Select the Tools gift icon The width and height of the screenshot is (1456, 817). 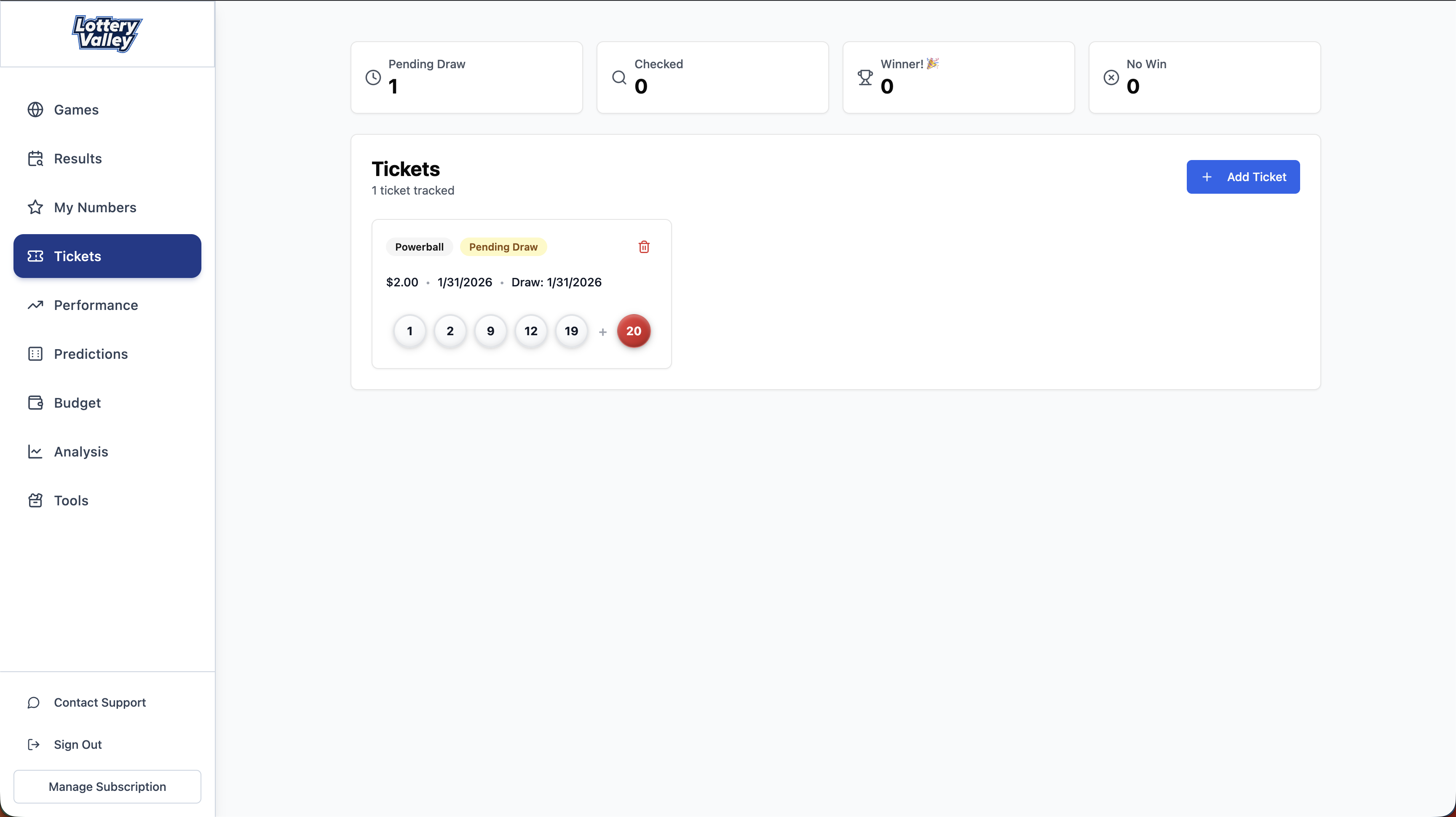click(x=35, y=501)
